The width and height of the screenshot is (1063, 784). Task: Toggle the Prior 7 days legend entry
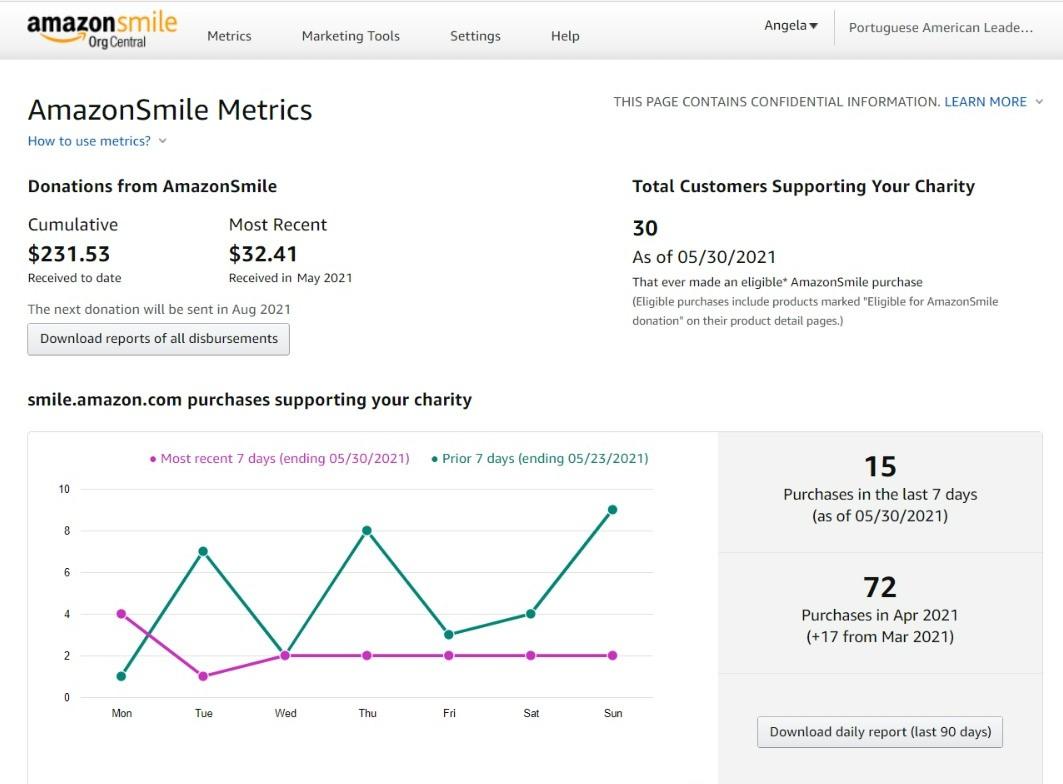point(540,458)
